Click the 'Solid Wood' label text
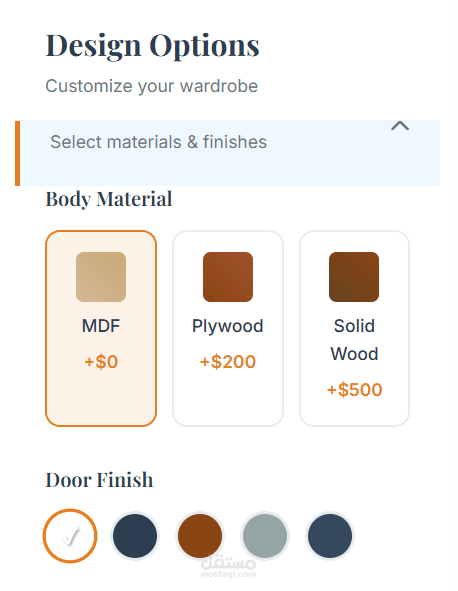Screen dimensions: 458x591 tap(354, 340)
